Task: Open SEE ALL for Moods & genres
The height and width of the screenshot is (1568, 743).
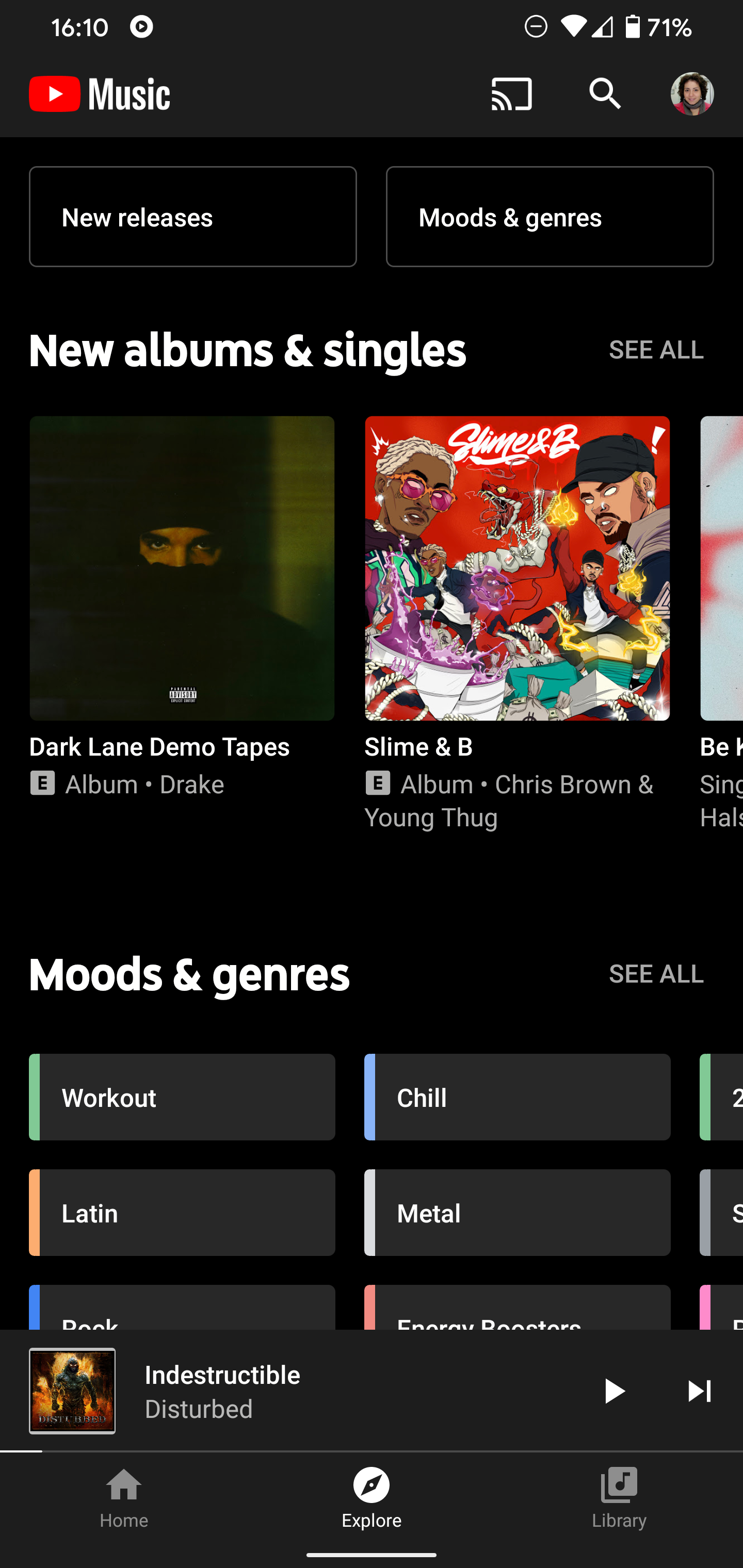Action: [x=656, y=974]
